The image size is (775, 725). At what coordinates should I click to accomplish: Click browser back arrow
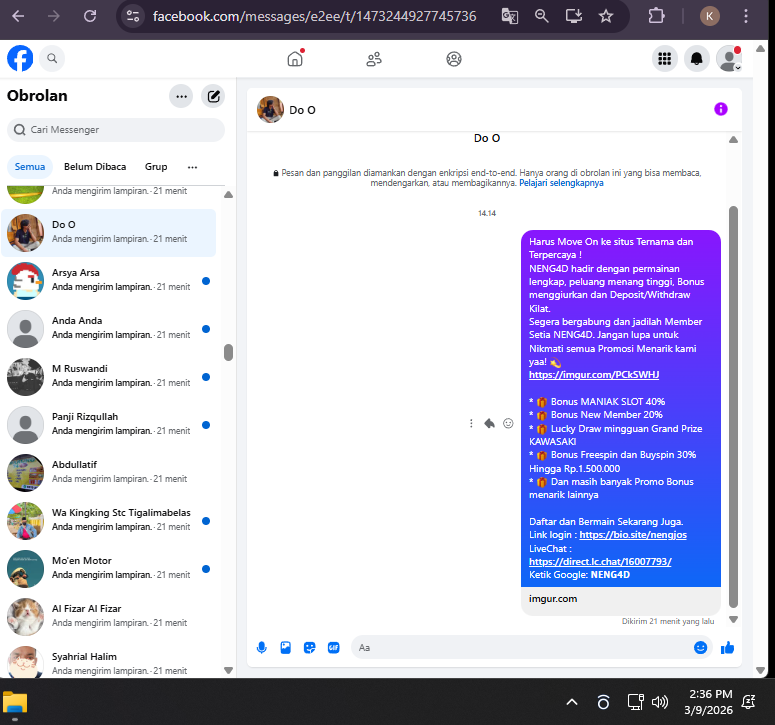pos(18,16)
